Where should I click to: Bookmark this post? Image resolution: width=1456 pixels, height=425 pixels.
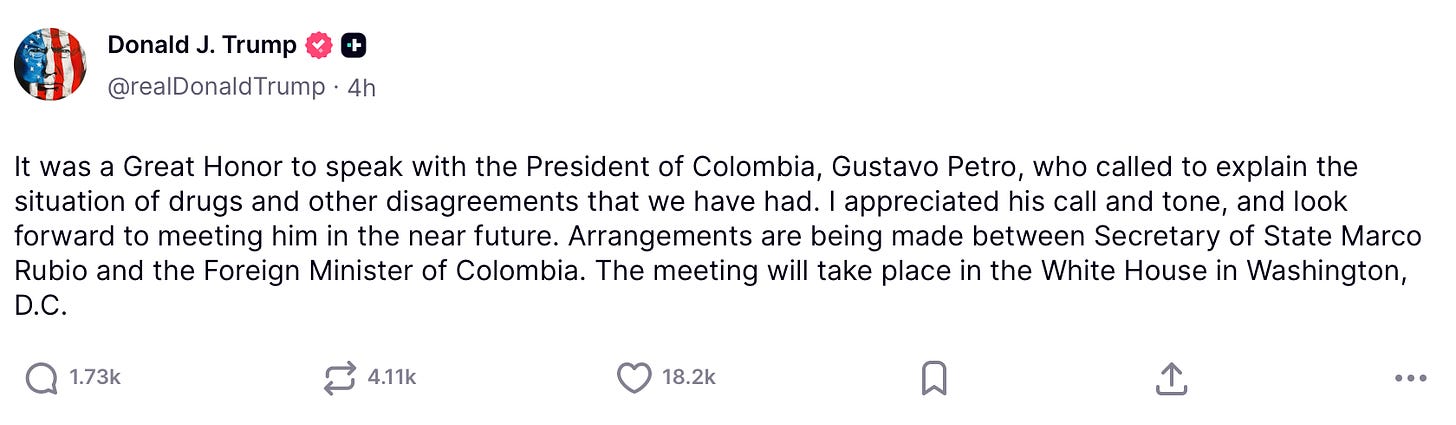[933, 378]
